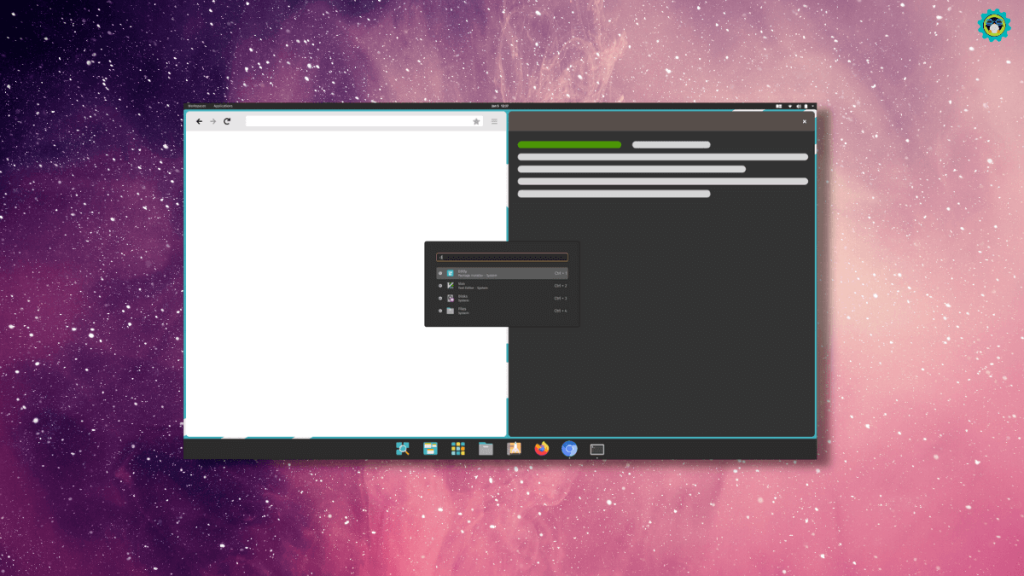Reload the page in browser window
Screen dimensions: 1024x576
pyautogui.click(x=227, y=121)
